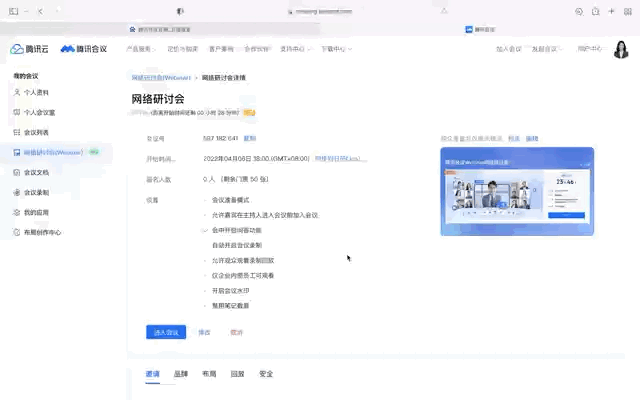
Task: Click the 修改 link beside 进入会议
Action: coord(204,332)
